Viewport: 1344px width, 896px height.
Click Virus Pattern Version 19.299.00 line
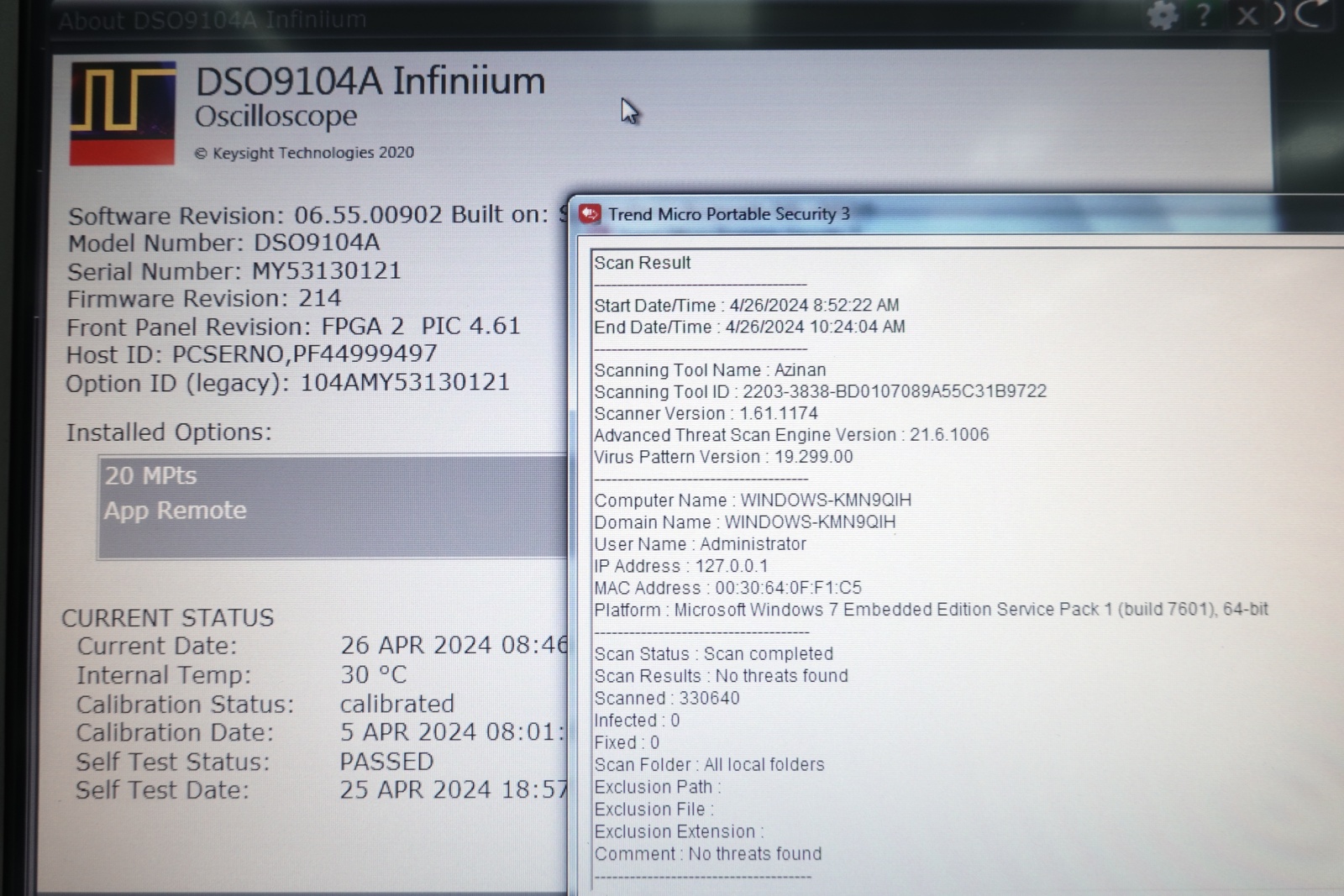tap(723, 458)
